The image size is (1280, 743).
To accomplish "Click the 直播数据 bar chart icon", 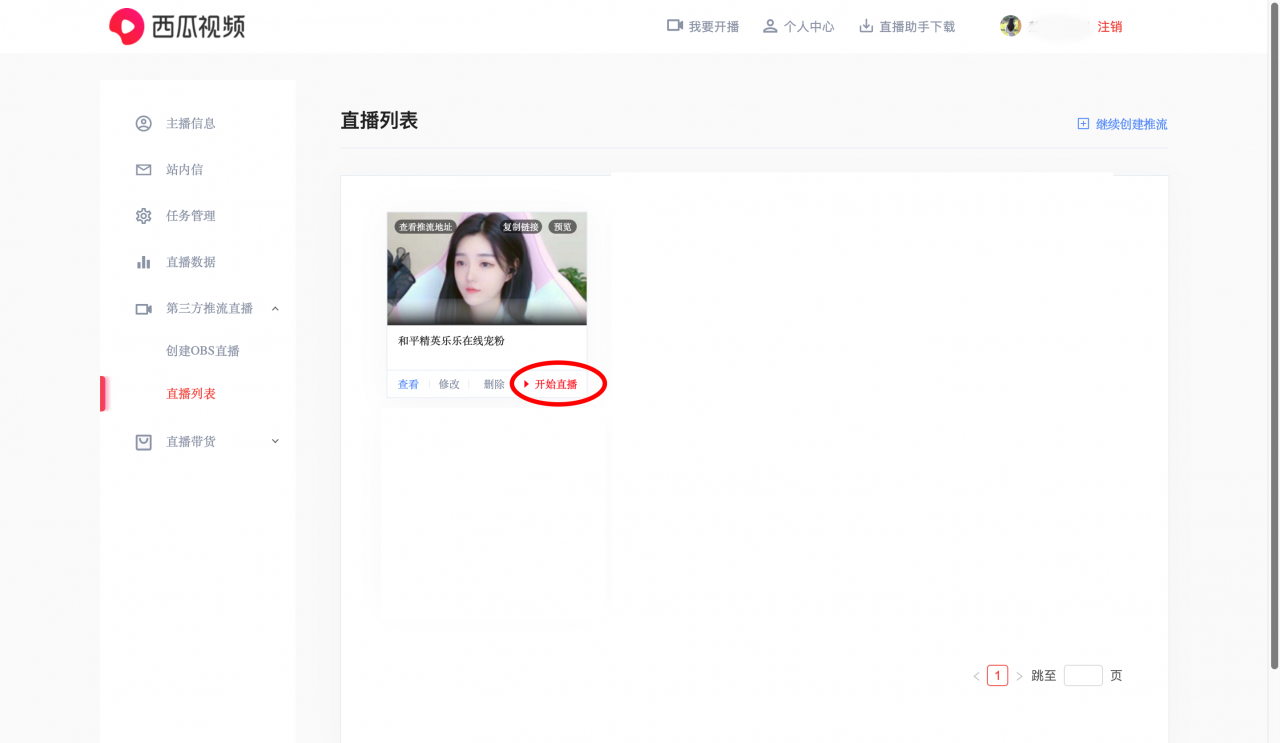I will pyautogui.click(x=144, y=262).
